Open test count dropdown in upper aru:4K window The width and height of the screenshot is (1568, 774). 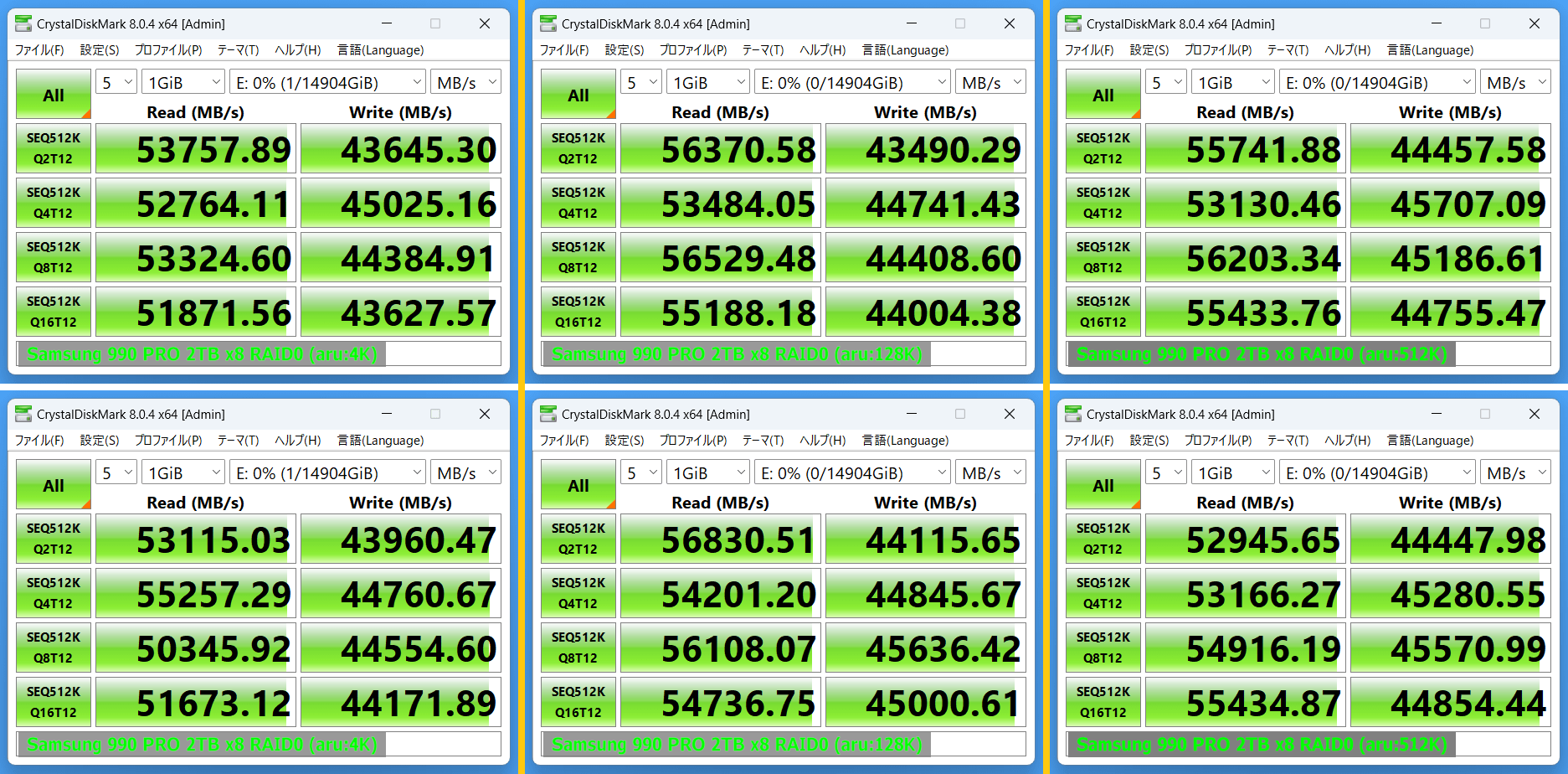point(116,82)
